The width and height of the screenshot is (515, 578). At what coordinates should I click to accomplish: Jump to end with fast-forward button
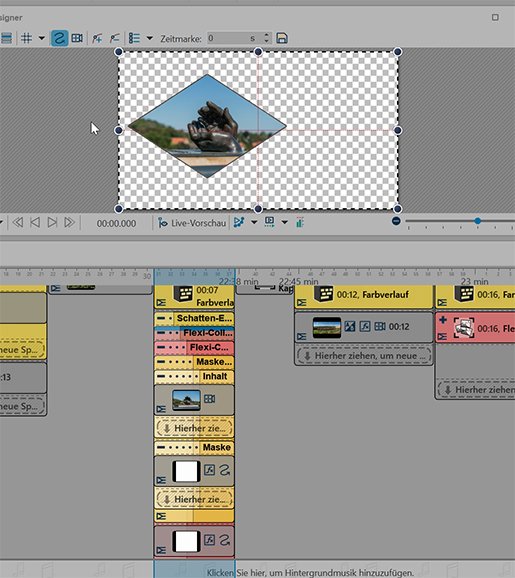point(69,223)
